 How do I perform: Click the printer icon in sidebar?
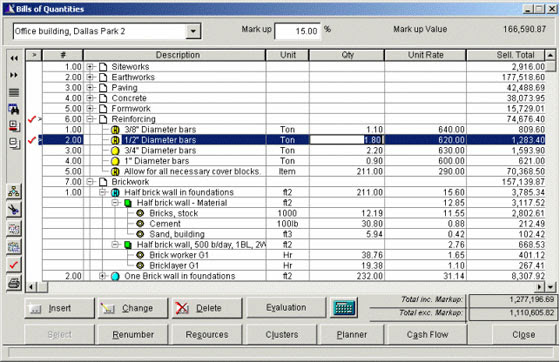[14, 283]
